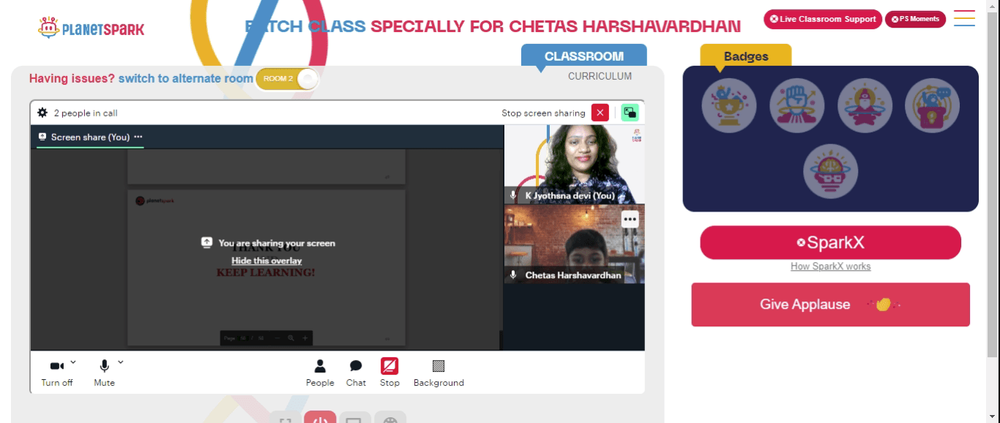Image resolution: width=1000 pixels, height=423 pixels.
Task: Switch to the CLASSROOM tab
Action: 584,56
